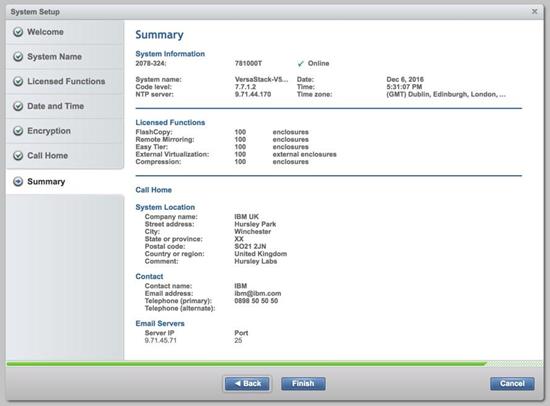The height and width of the screenshot is (406, 550).
Task: Click the postal code value SO21 2JN
Action: [250, 246]
